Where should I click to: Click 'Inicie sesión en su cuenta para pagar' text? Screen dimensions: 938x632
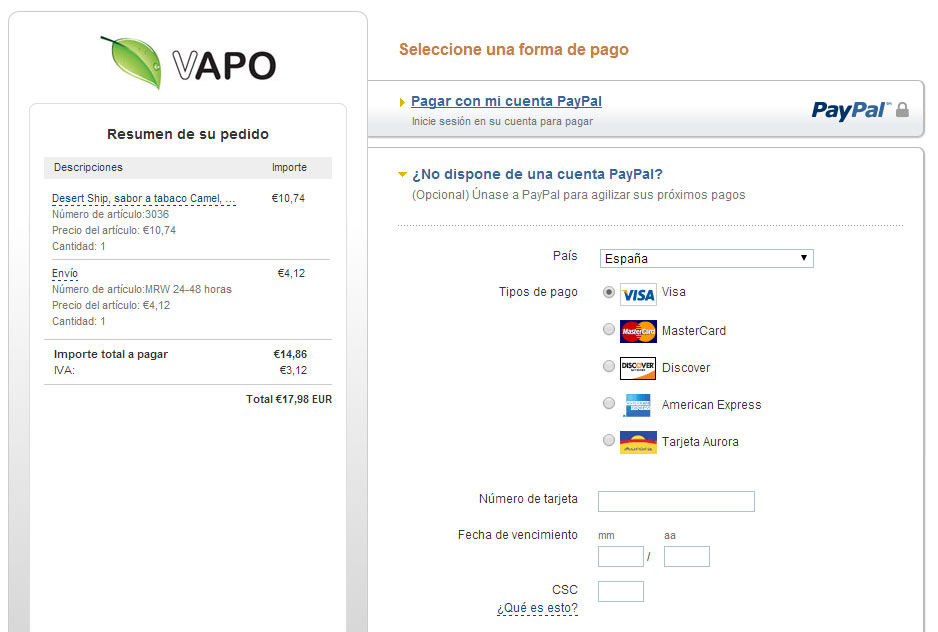502,121
